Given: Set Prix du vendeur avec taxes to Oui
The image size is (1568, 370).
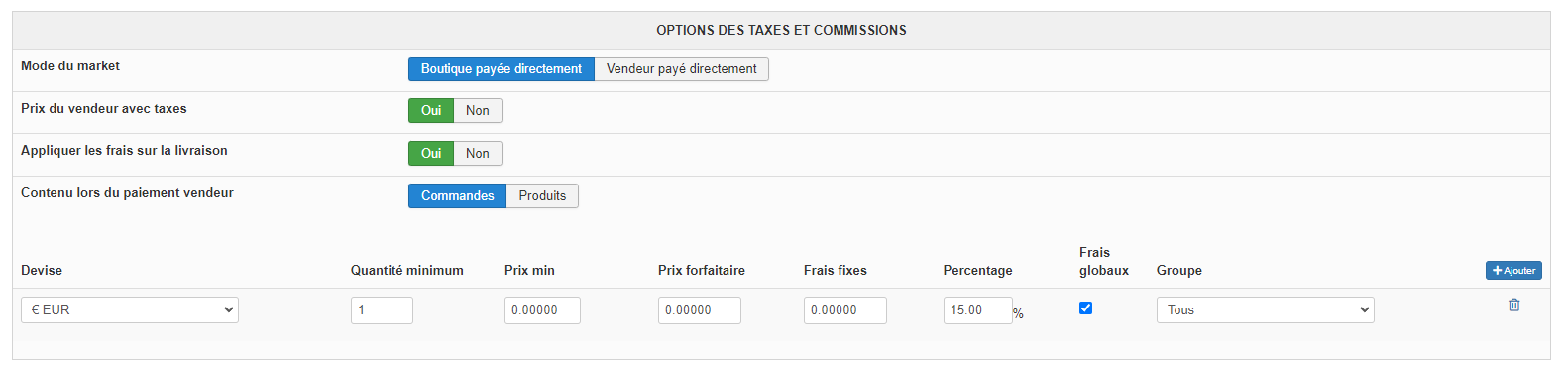Looking at the screenshot, I should pyautogui.click(x=431, y=110).
